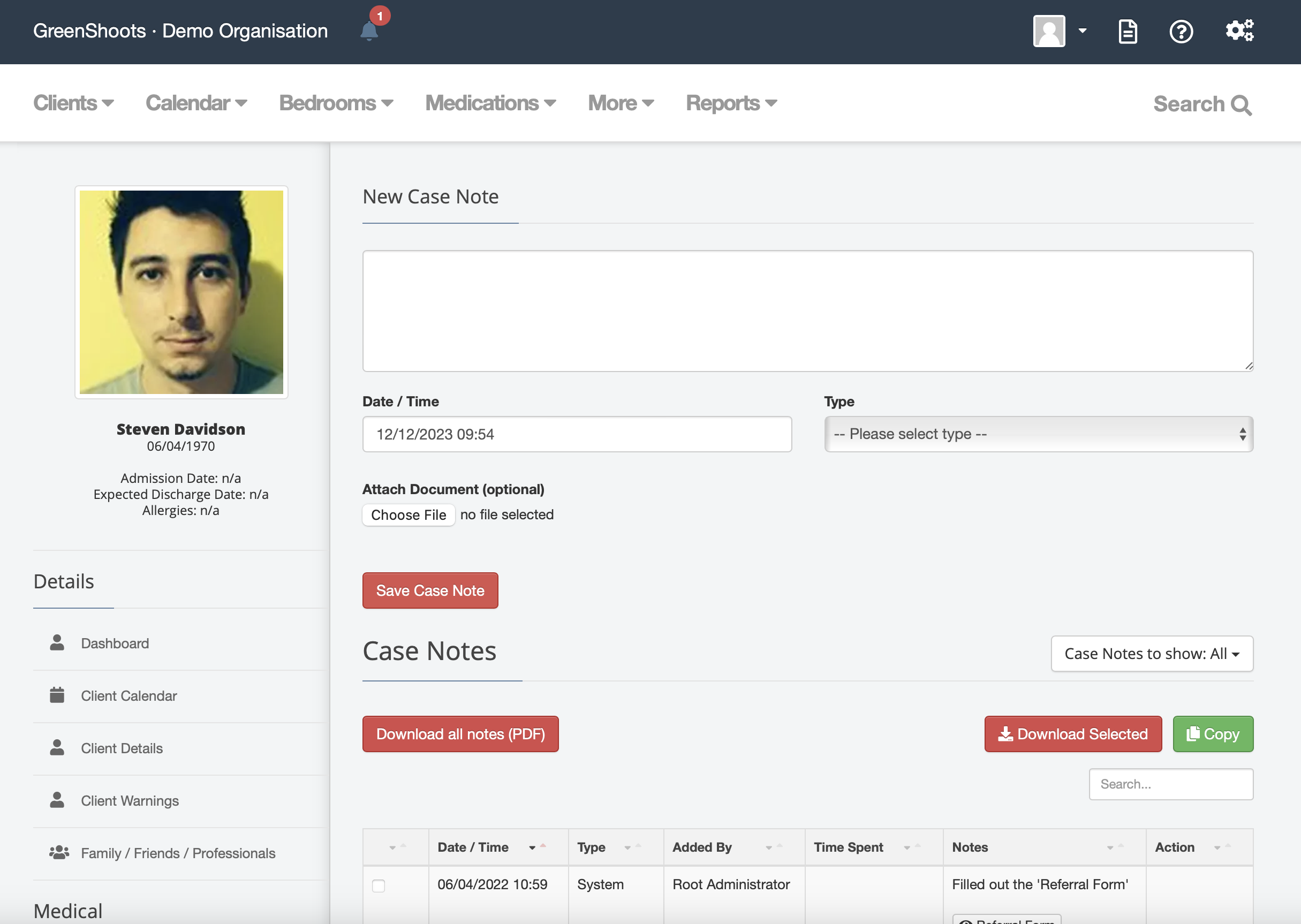Open the document icon next to the avatar

click(x=1126, y=32)
